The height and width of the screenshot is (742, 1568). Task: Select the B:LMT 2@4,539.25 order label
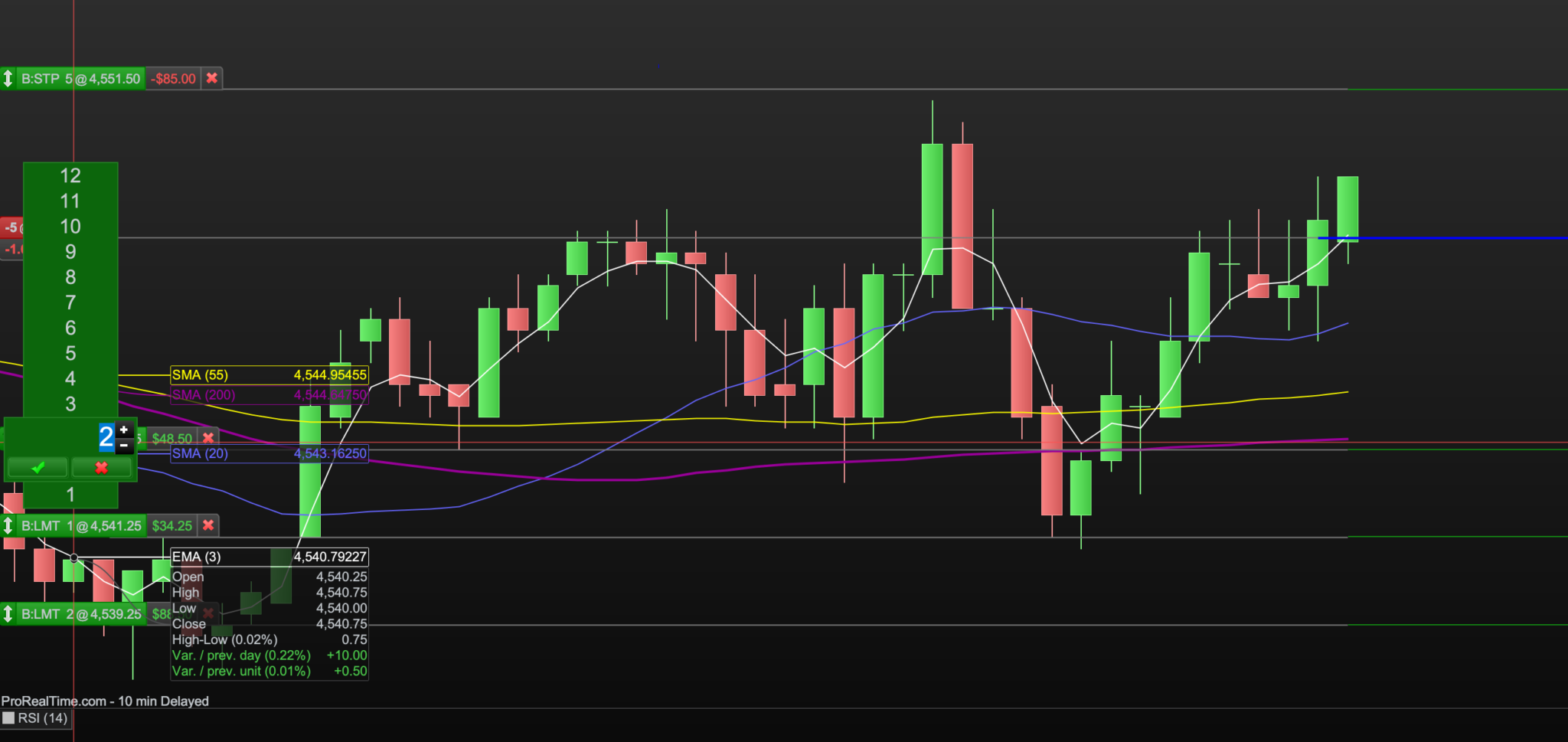80,613
